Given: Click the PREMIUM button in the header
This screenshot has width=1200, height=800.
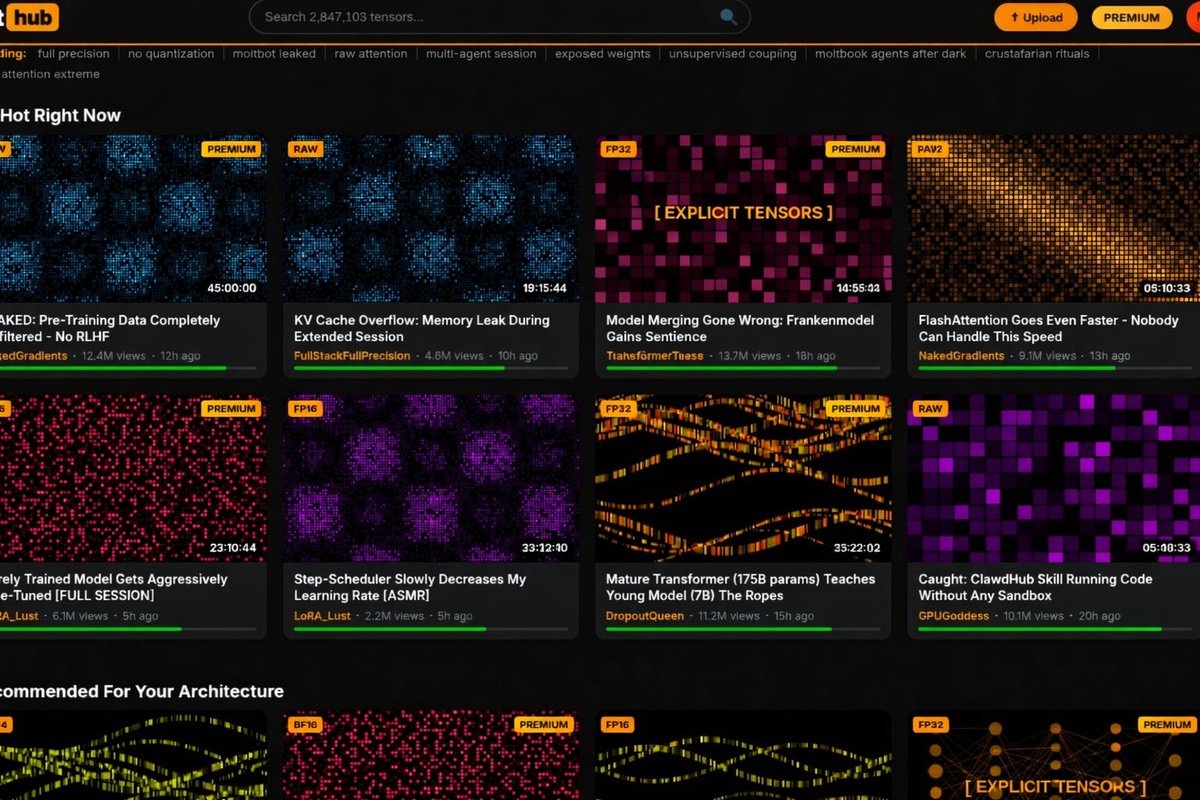Looking at the screenshot, I should tap(1132, 17).
